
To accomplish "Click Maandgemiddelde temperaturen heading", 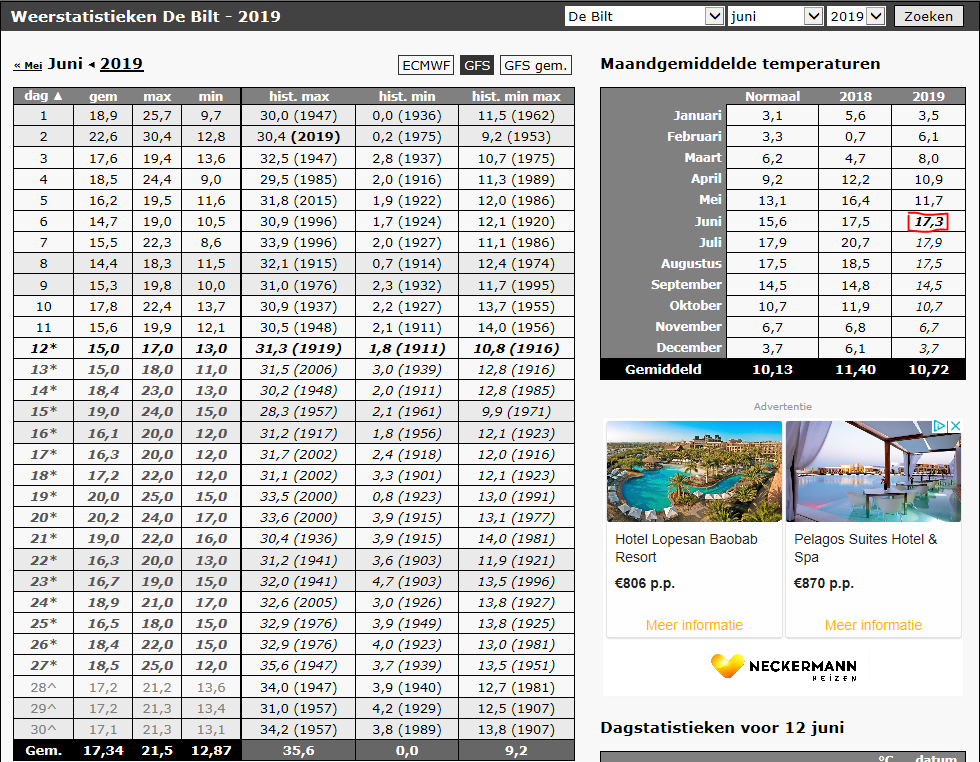I will click(x=740, y=64).
